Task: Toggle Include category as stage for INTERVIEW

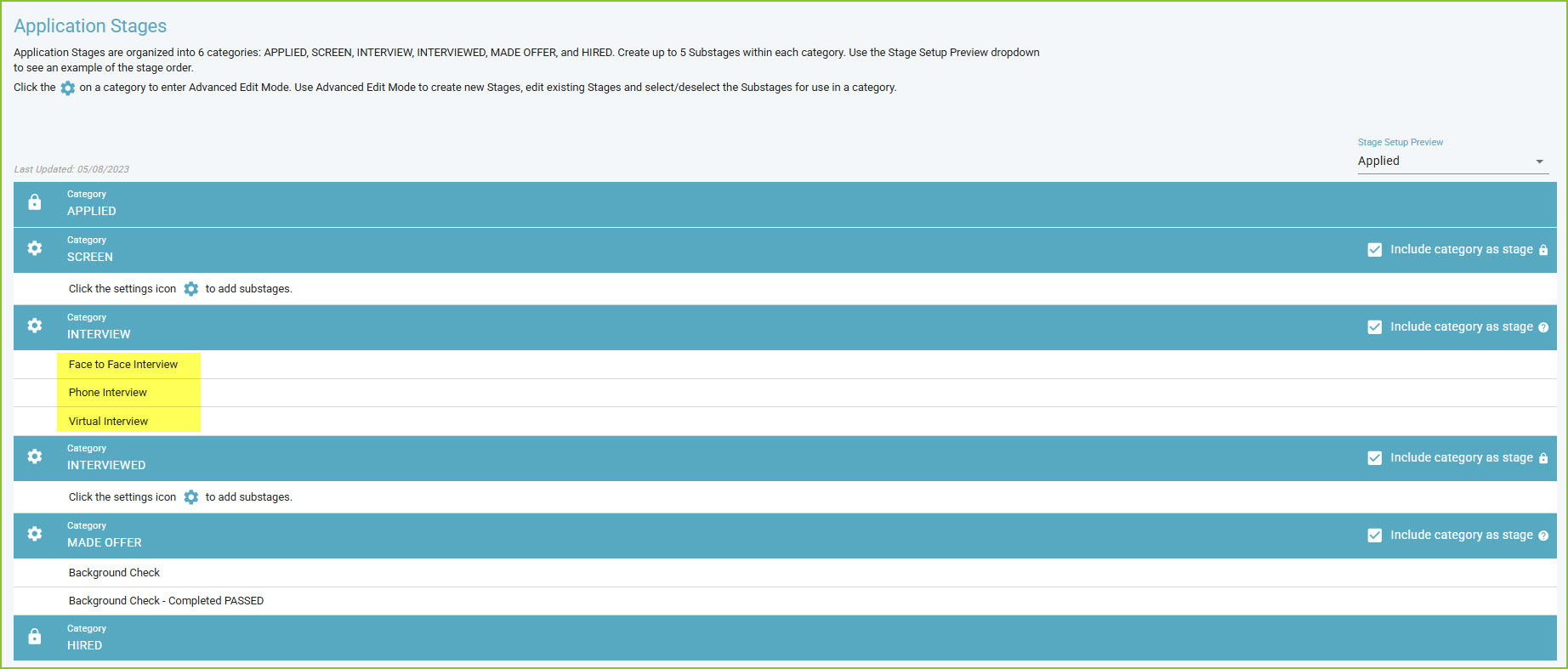Action: [1374, 327]
